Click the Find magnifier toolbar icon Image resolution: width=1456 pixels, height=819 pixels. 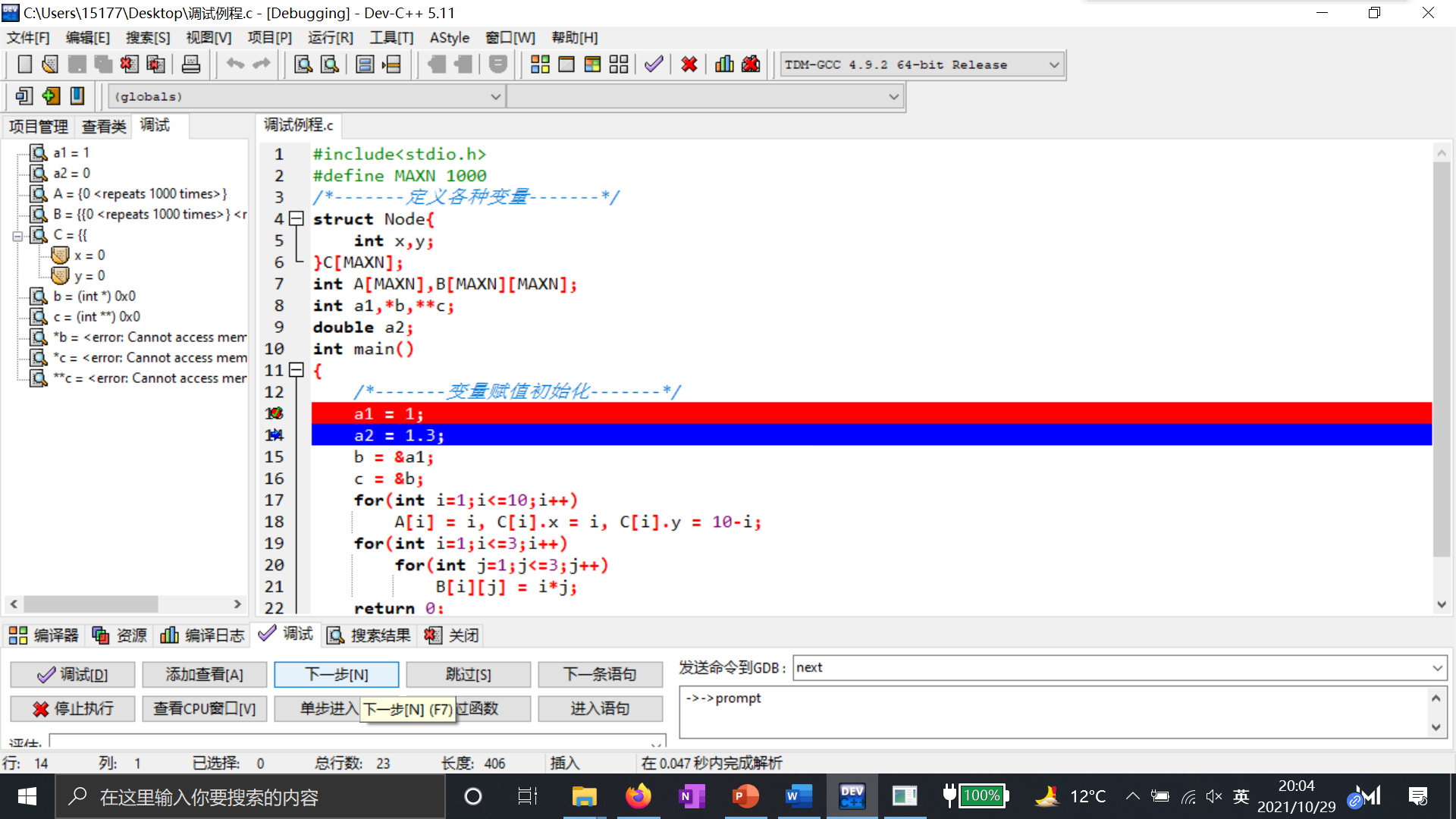coord(303,64)
